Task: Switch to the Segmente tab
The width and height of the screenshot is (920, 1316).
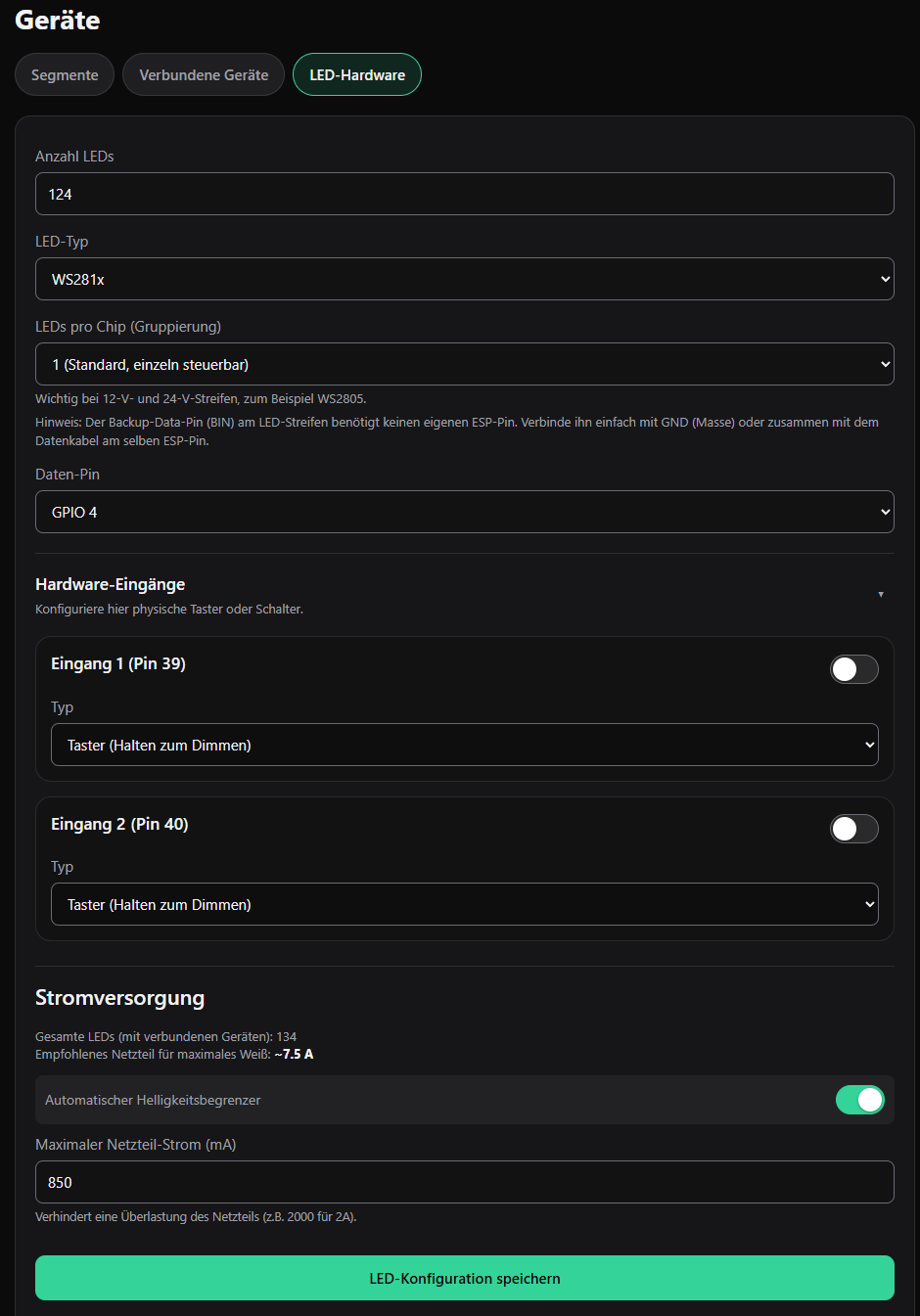Action: tap(65, 74)
